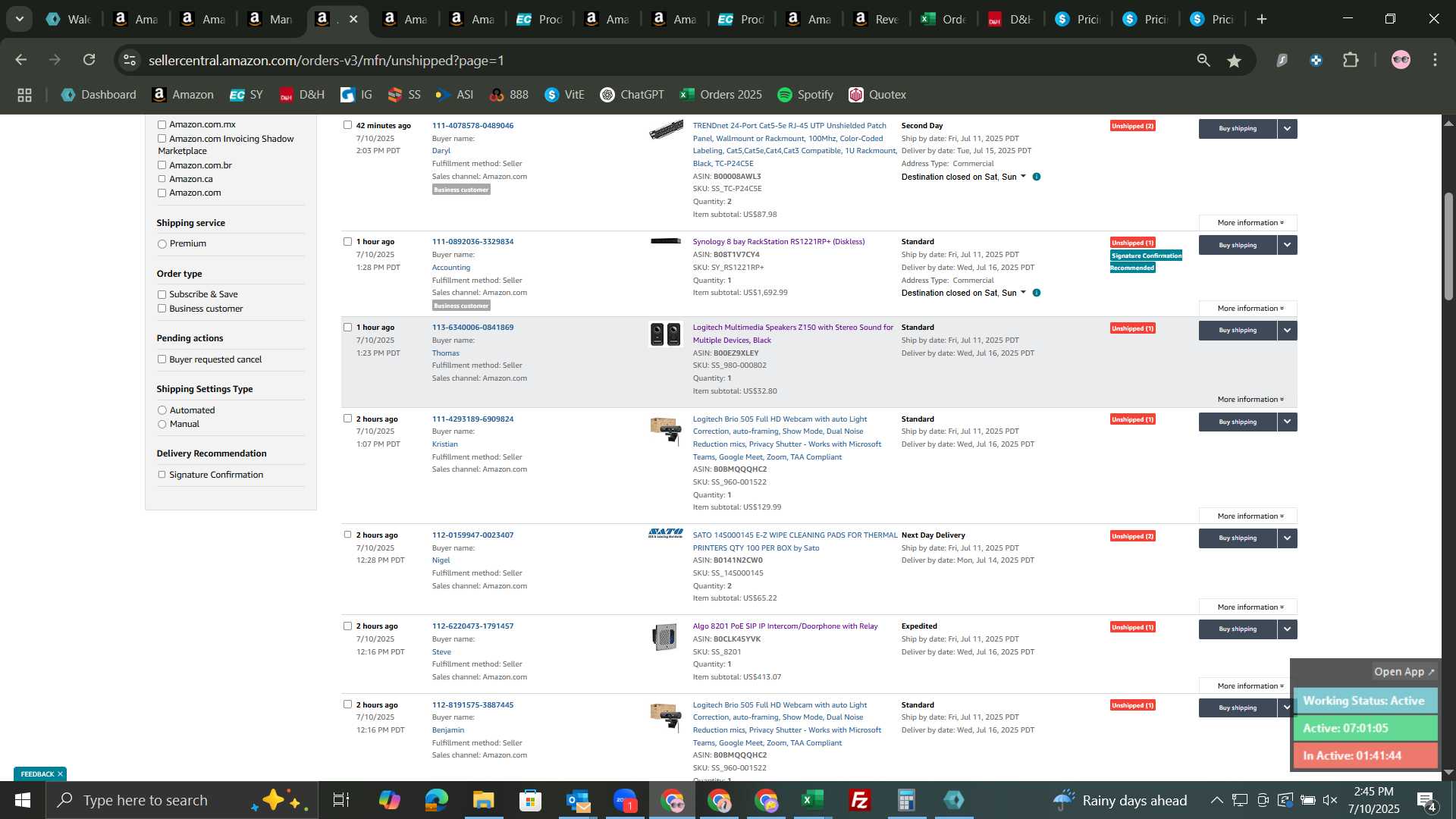This screenshot has height=819, width=1456.
Task: Select the Automated shipping settings radio
Action: (x=162, y=410)
